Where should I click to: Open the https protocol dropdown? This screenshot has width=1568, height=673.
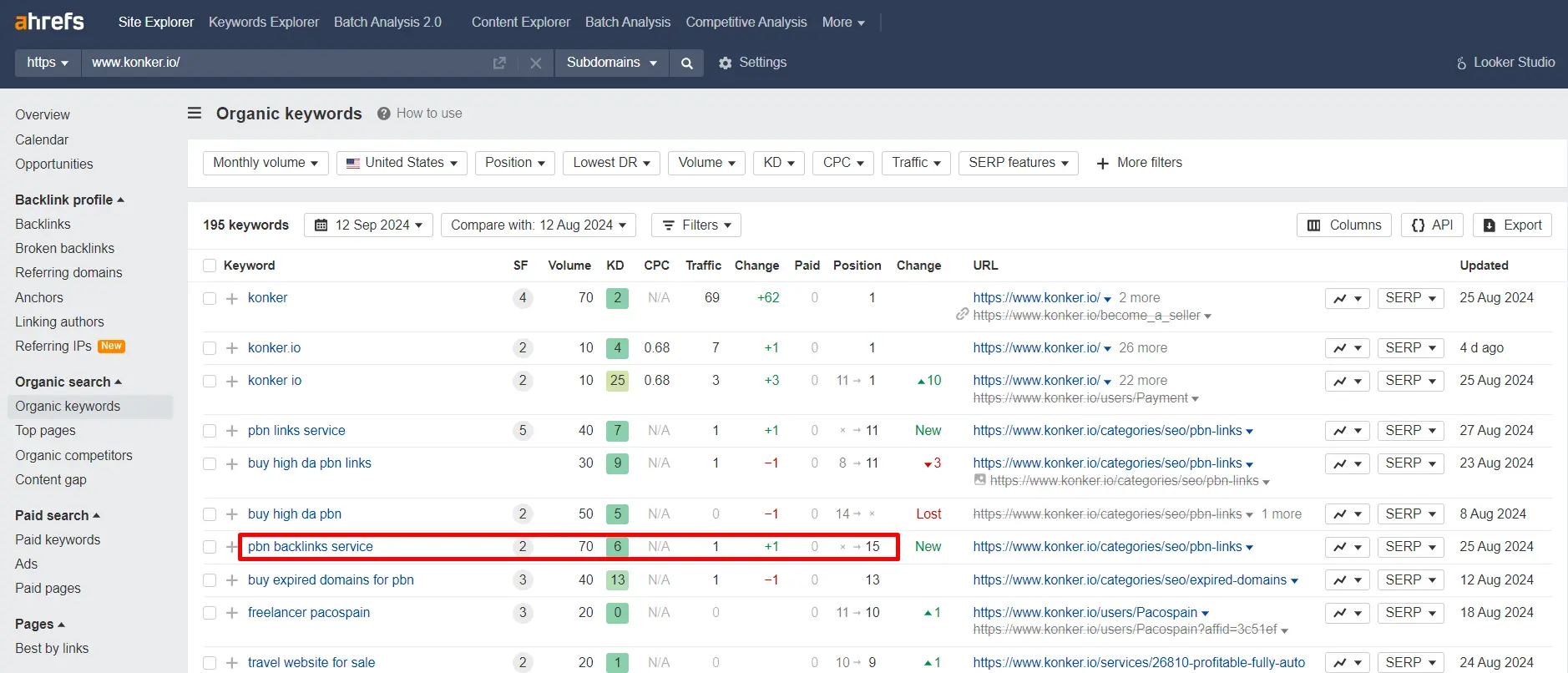point(48,63)
